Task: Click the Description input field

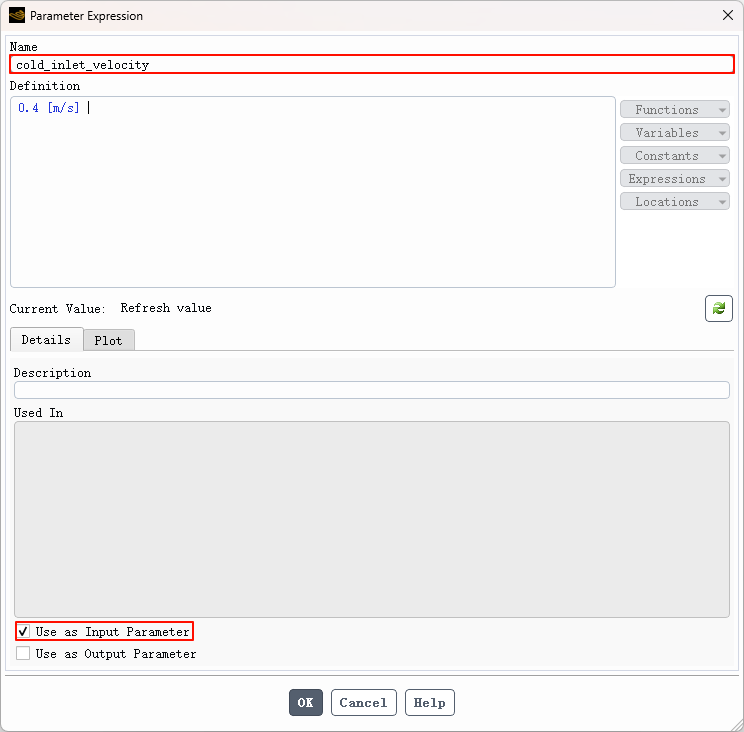Action: 372,390
